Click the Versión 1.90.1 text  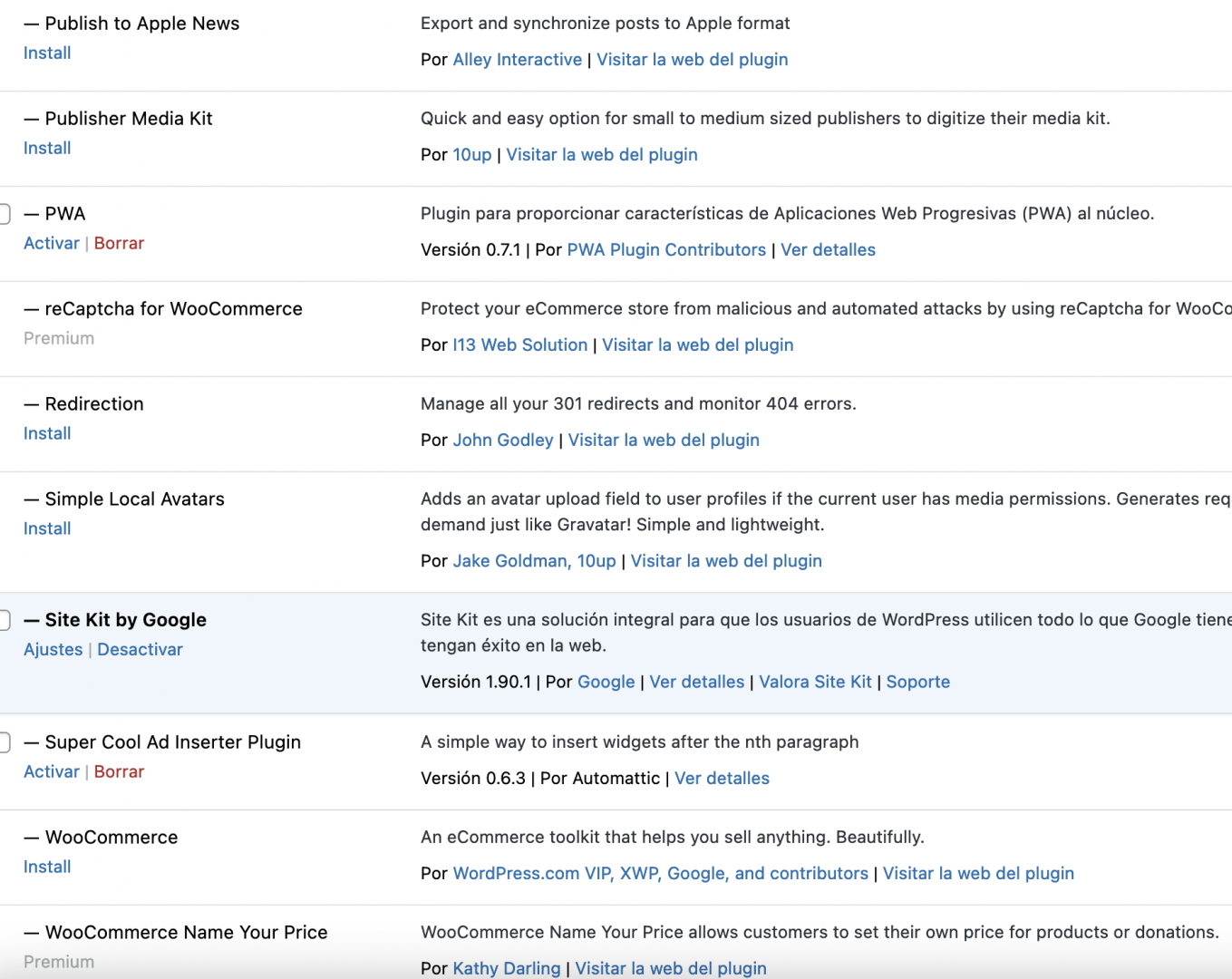point(476,682)
